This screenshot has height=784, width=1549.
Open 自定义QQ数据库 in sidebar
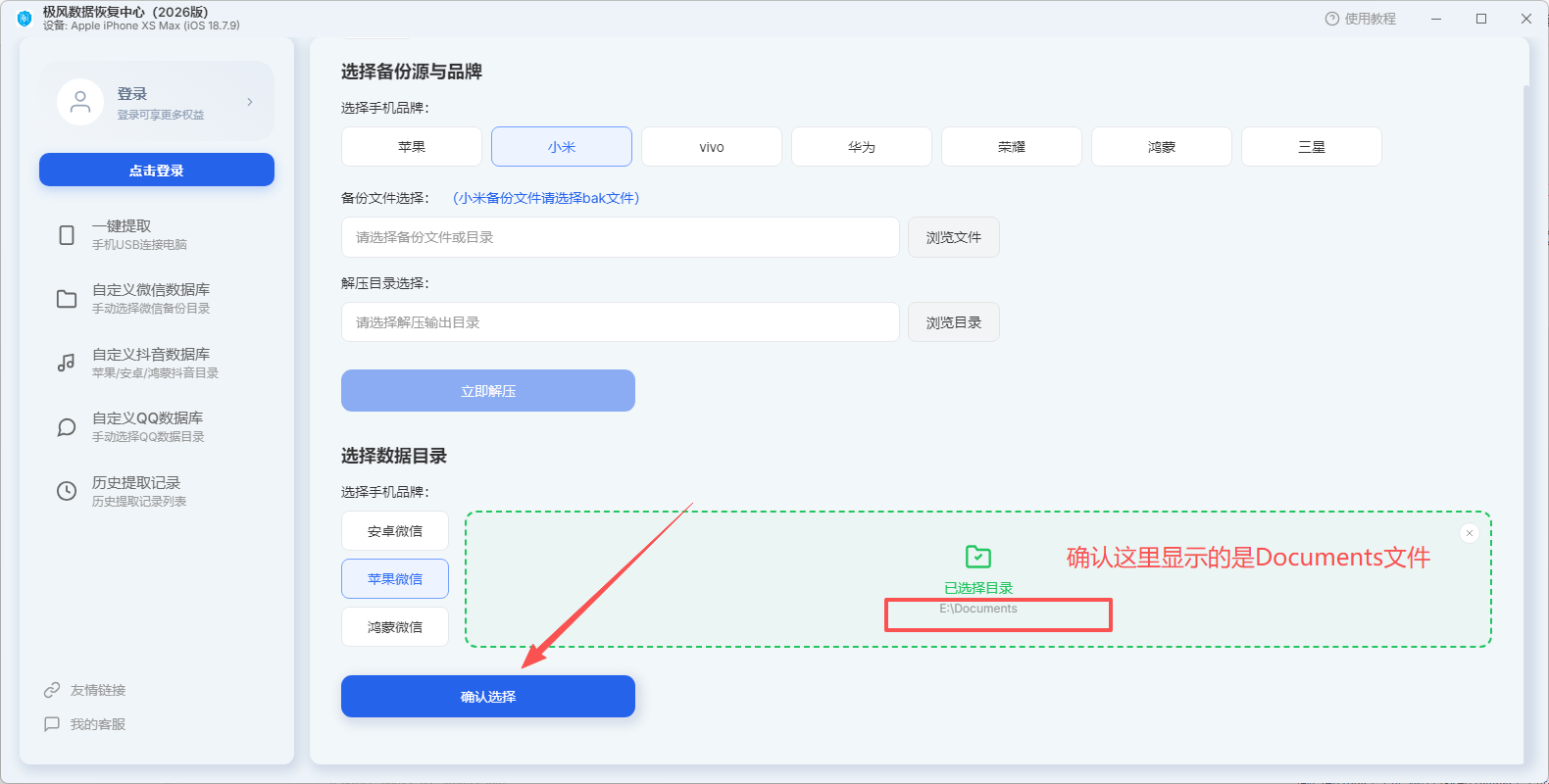click(157, 427)
